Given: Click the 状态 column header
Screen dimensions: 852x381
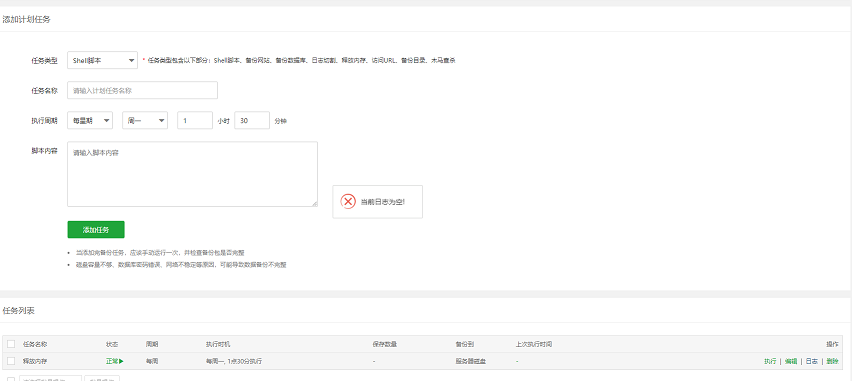Looking at the screenshot, I should [x=112, y=344].
